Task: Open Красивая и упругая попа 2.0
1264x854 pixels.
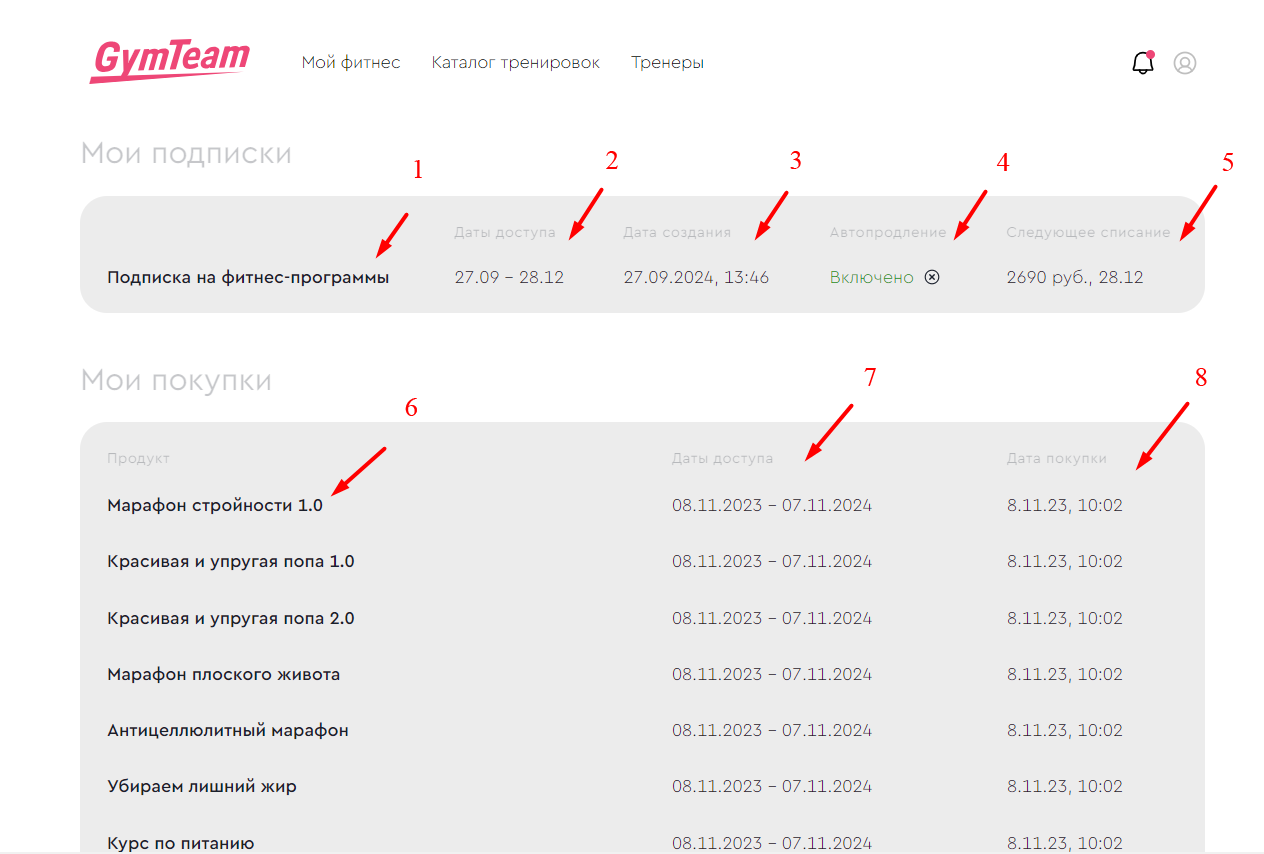Action: [x=231, y=618]
